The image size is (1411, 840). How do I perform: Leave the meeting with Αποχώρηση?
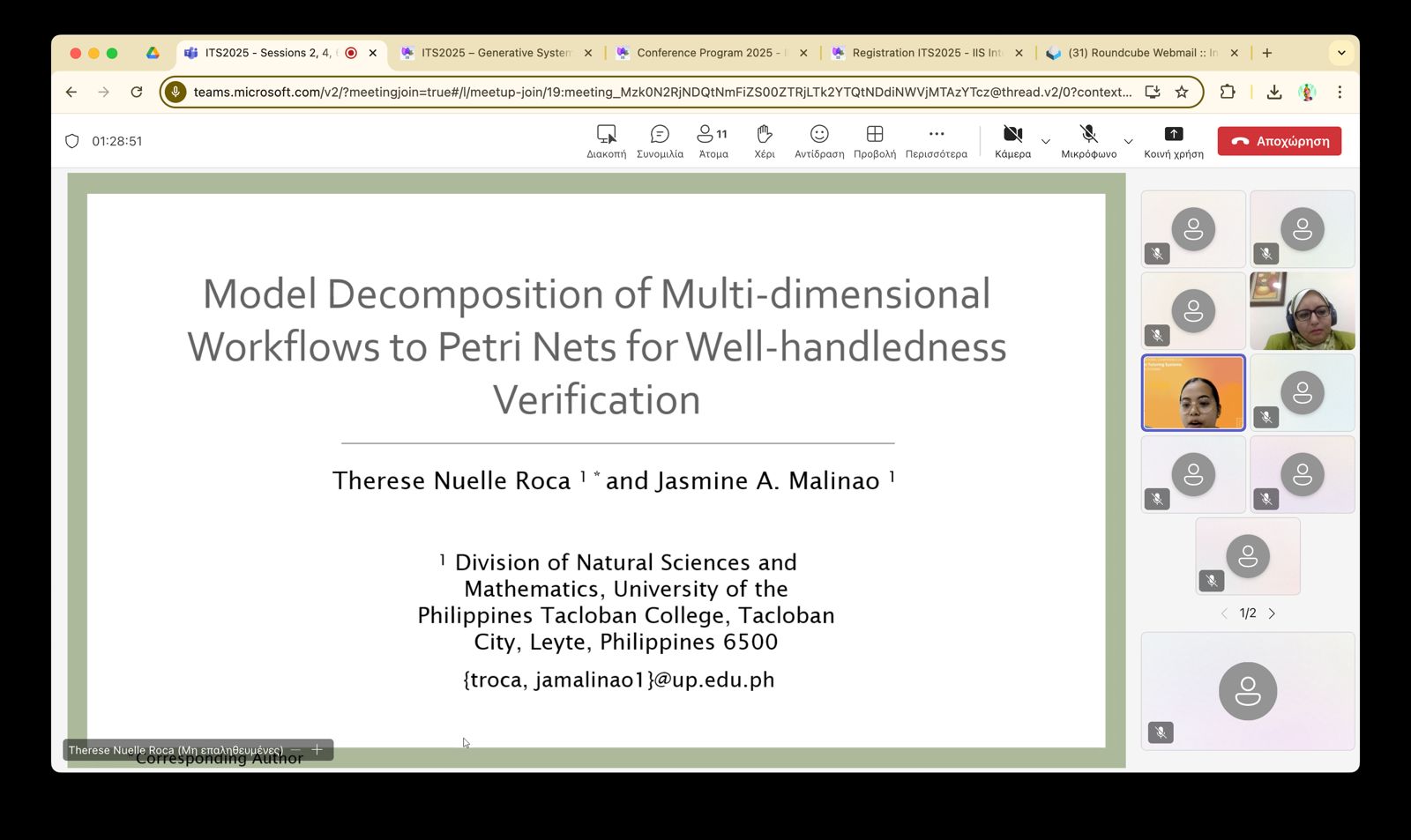pyautogui.click(x=1280, y=141)
